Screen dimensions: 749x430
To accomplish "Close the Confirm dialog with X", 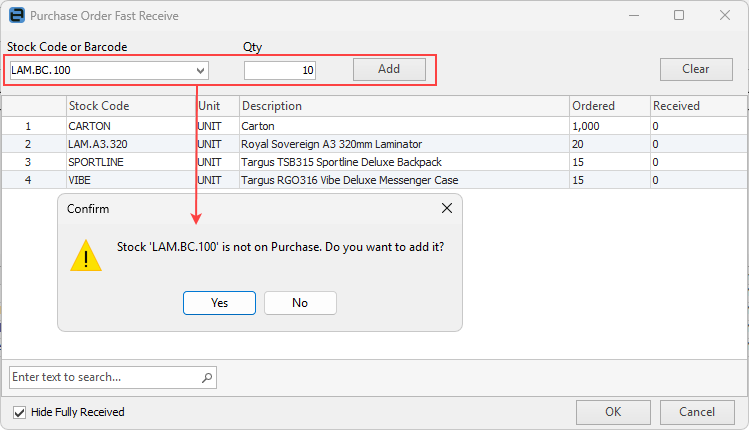I will (x=447, y=209).
